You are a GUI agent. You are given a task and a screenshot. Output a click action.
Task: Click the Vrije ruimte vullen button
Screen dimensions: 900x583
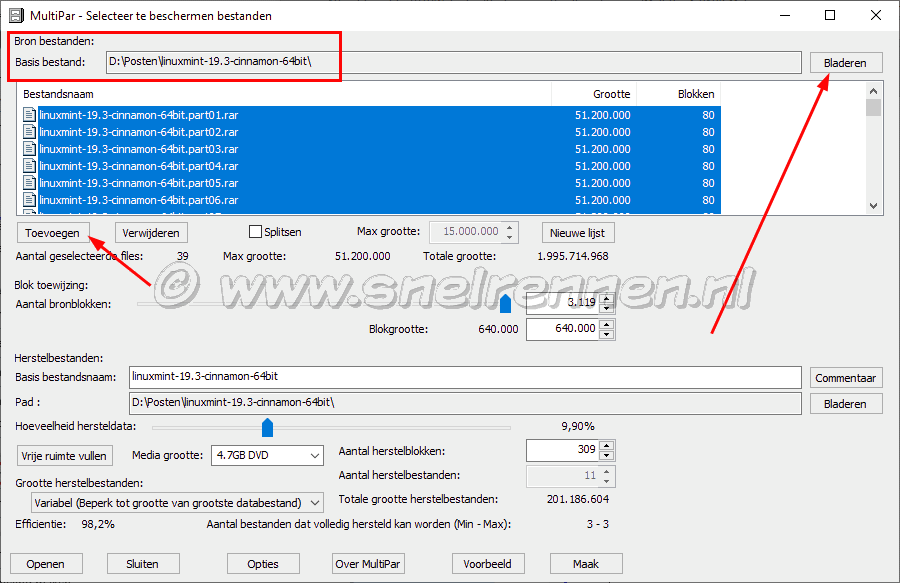[x=64, y=456]
